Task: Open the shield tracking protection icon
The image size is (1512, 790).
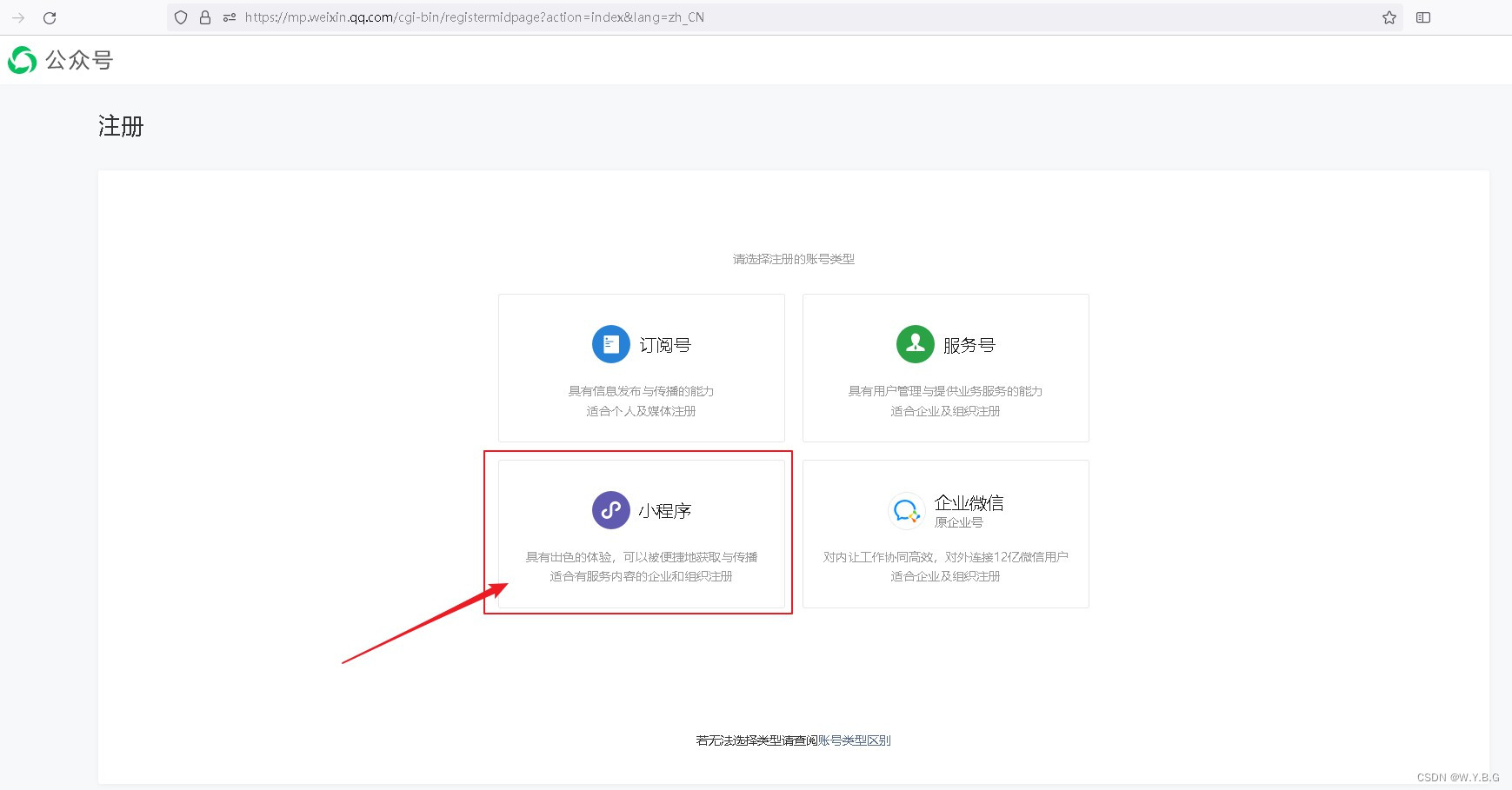Action: tap(181, 17)
